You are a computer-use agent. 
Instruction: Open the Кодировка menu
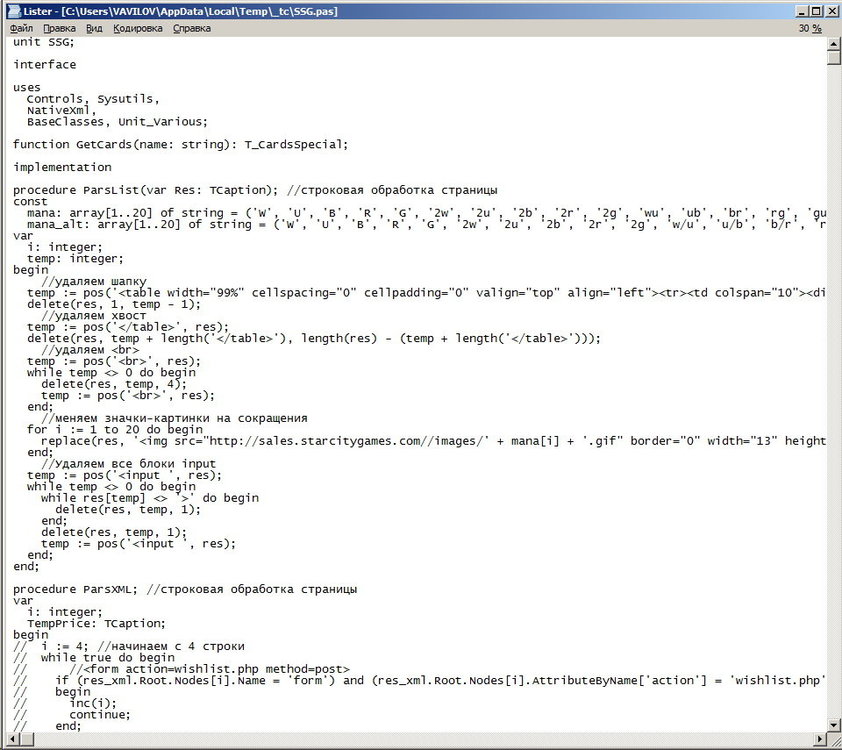pyautogui.click(x=138, y=29)
